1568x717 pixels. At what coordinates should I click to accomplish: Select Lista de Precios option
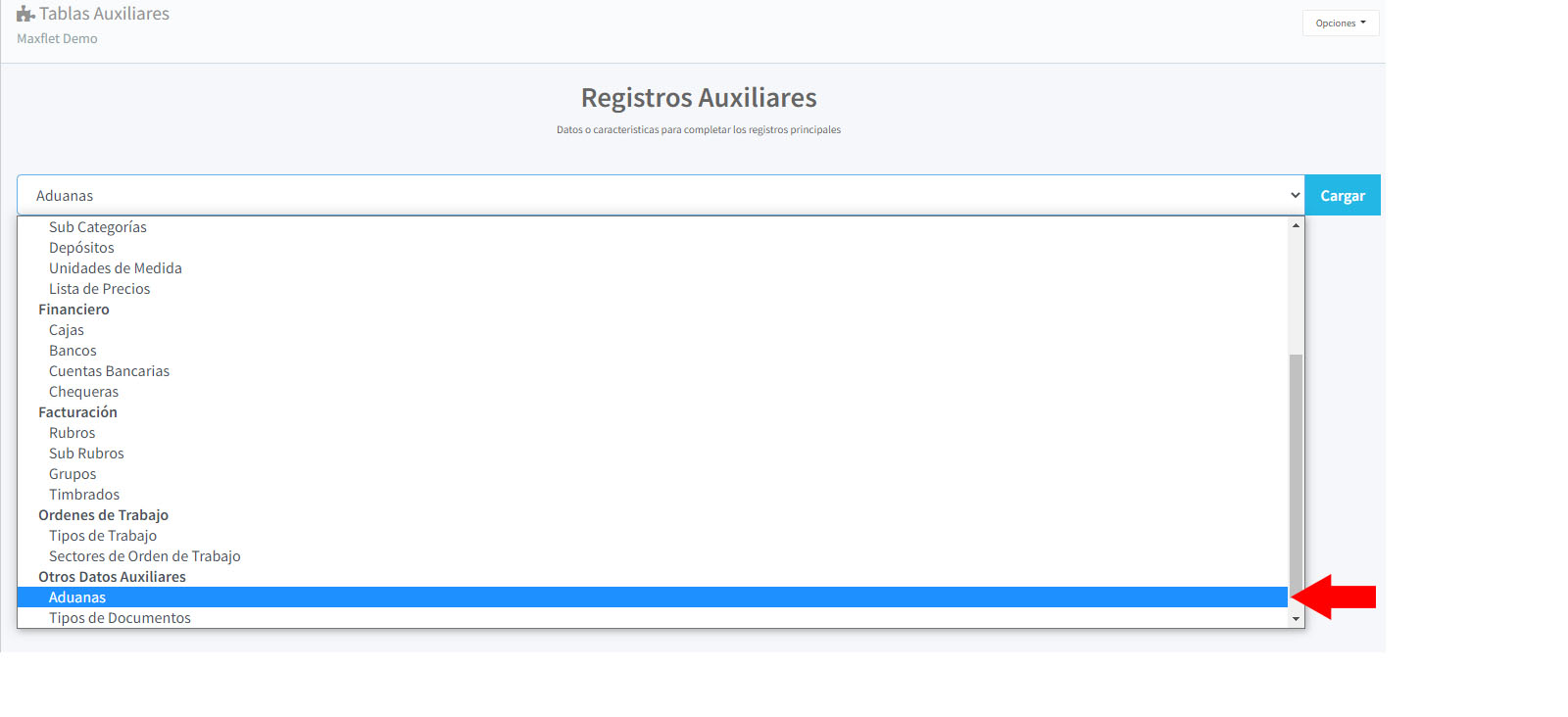point(100,289)
